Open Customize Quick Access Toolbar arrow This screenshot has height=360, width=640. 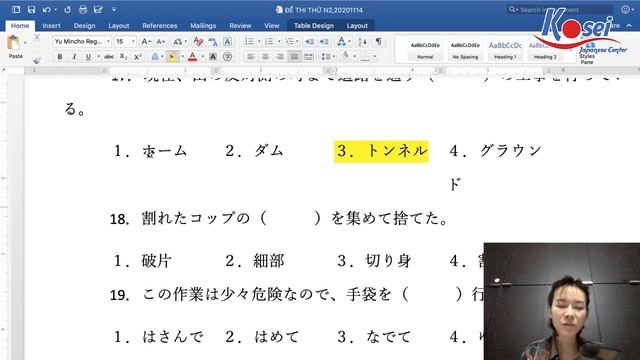point(114,9)
